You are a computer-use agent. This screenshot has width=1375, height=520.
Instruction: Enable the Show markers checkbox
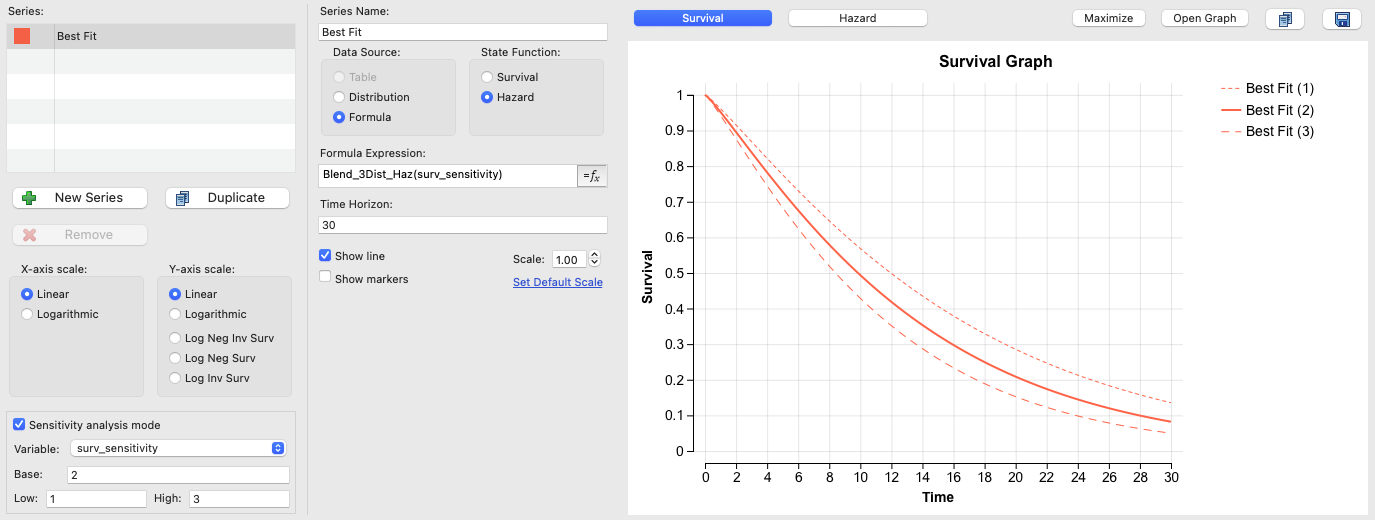click(x=325, y=277)
